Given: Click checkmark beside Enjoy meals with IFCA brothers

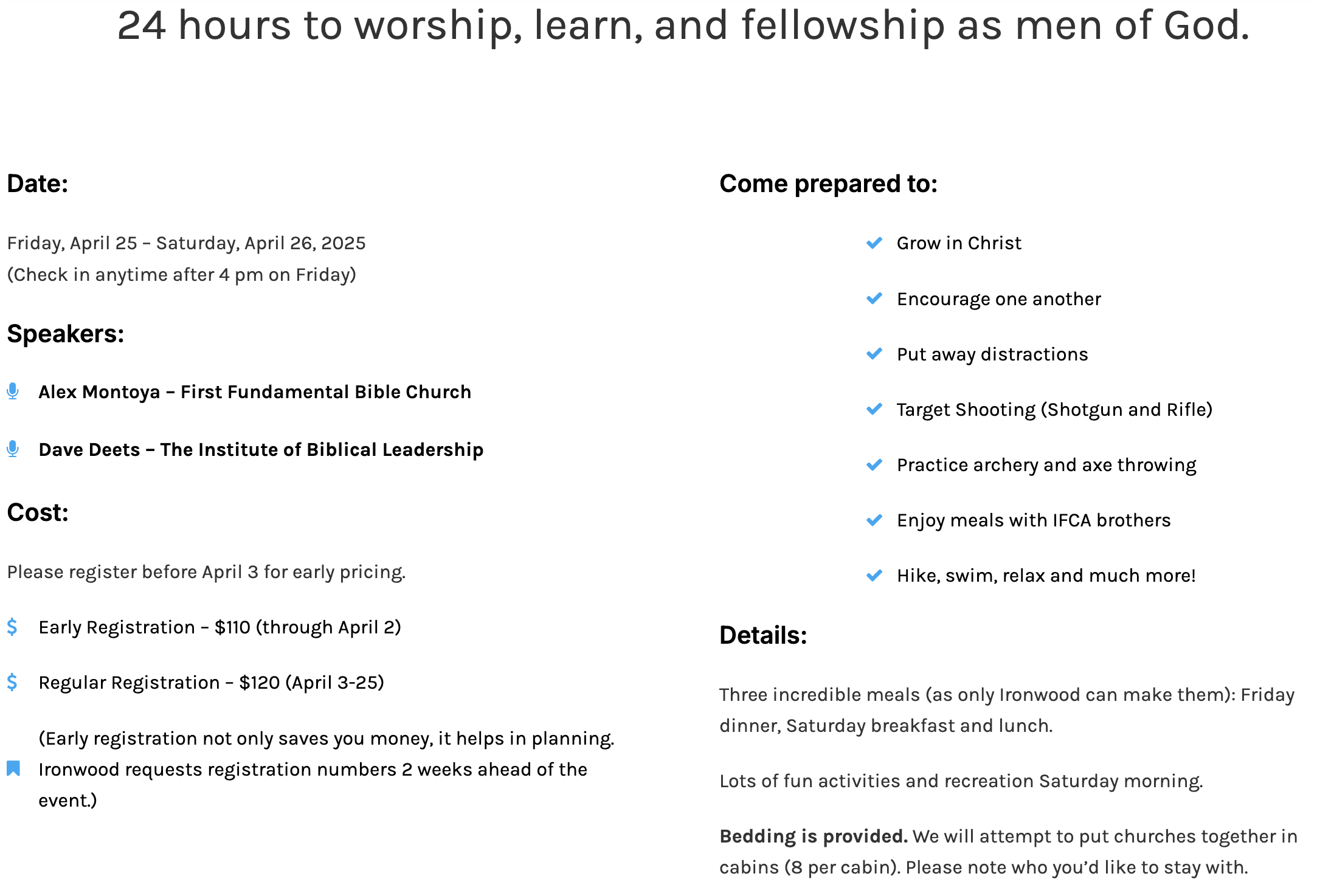Looking at the screenshot, I should click(874, 520).
